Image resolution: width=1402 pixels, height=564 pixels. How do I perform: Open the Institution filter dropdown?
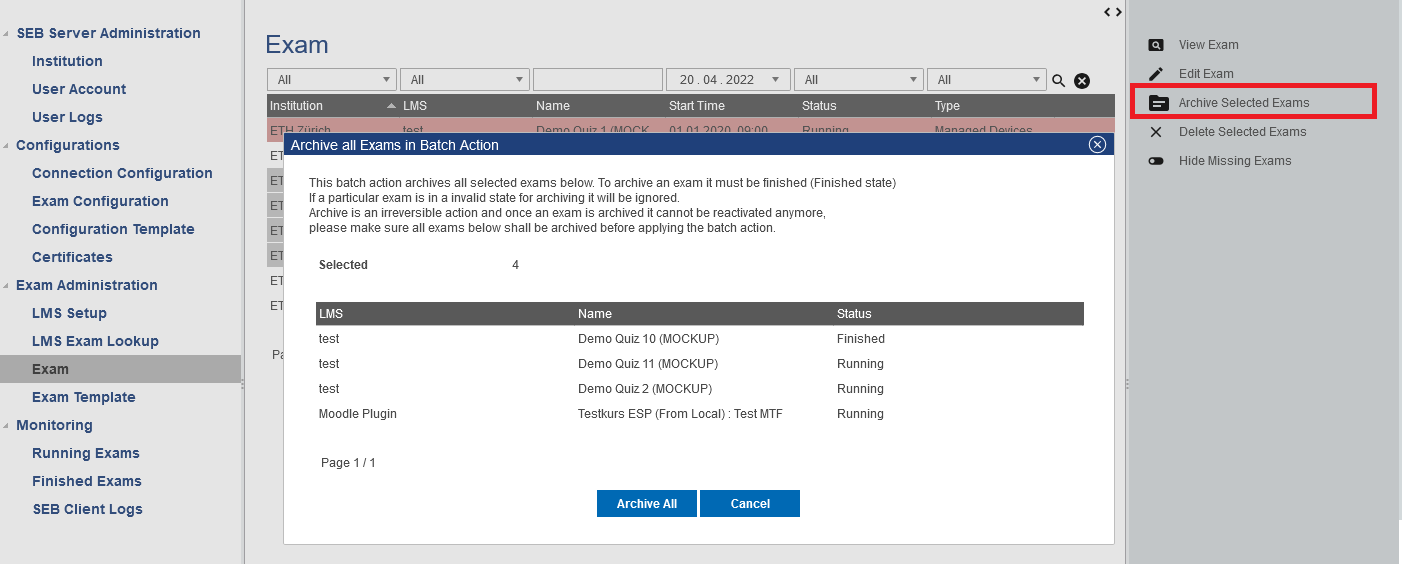coord(331,80)
